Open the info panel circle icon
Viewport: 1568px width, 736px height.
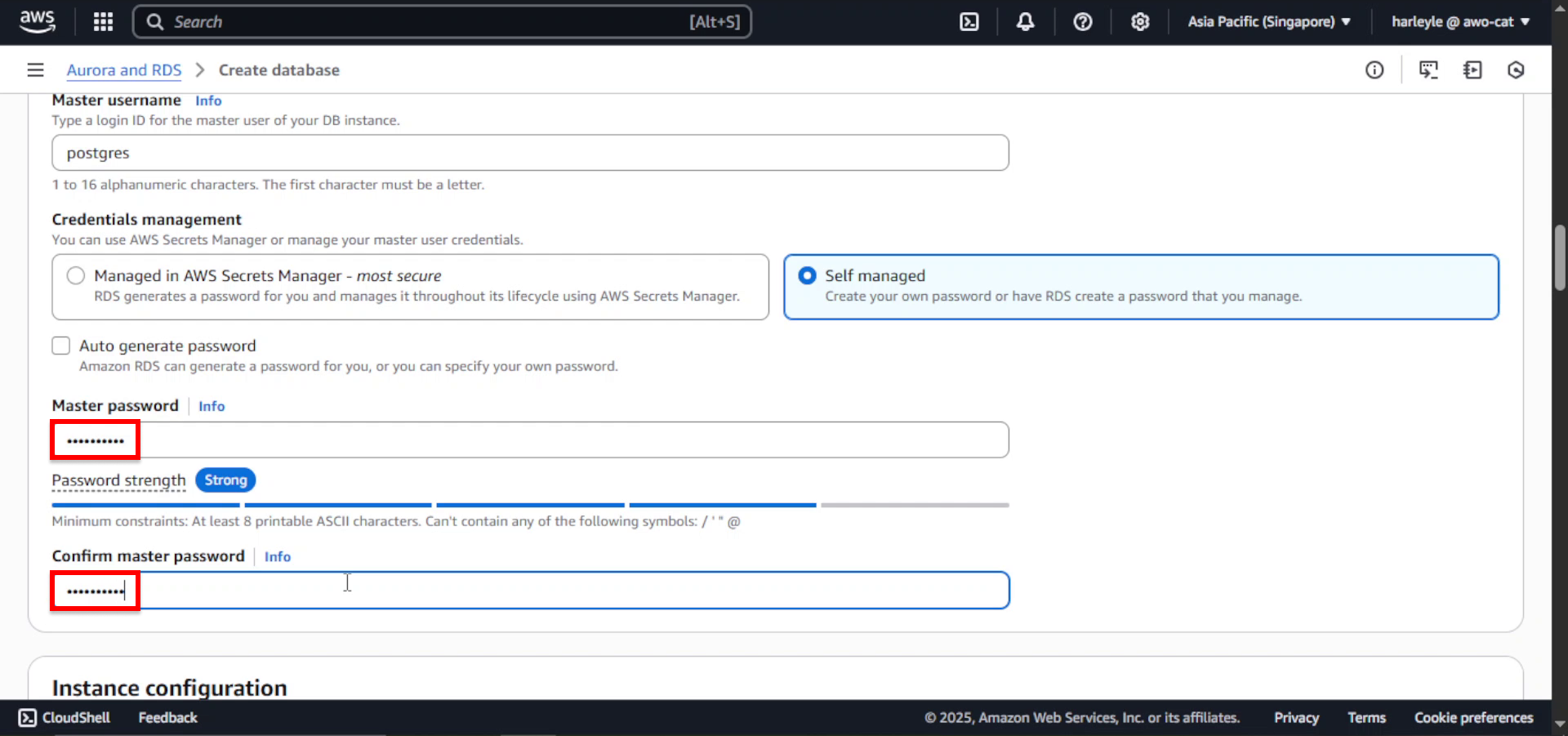[1374, 70]
